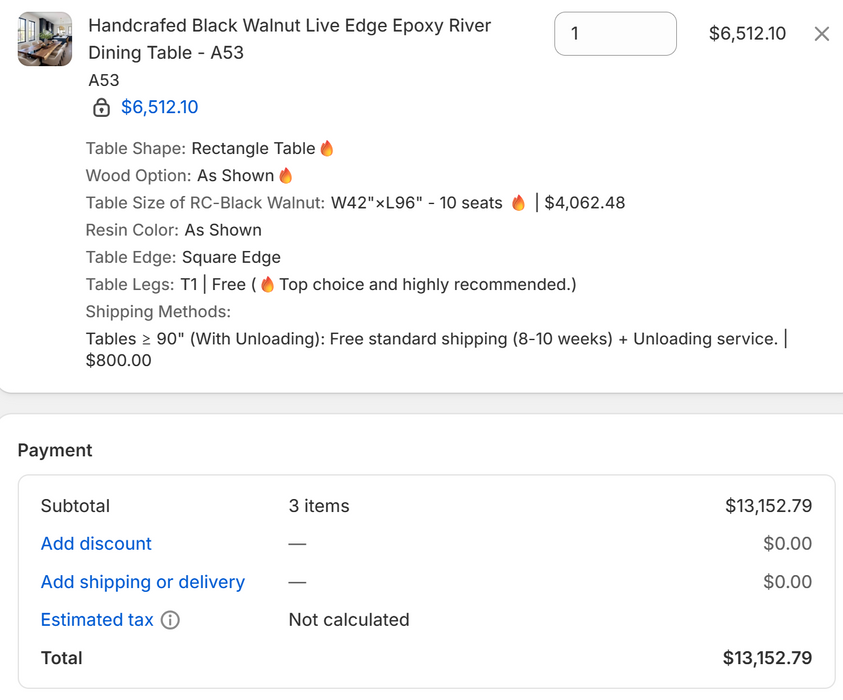Click the fire icon before Top choice text

click(267, 285)
